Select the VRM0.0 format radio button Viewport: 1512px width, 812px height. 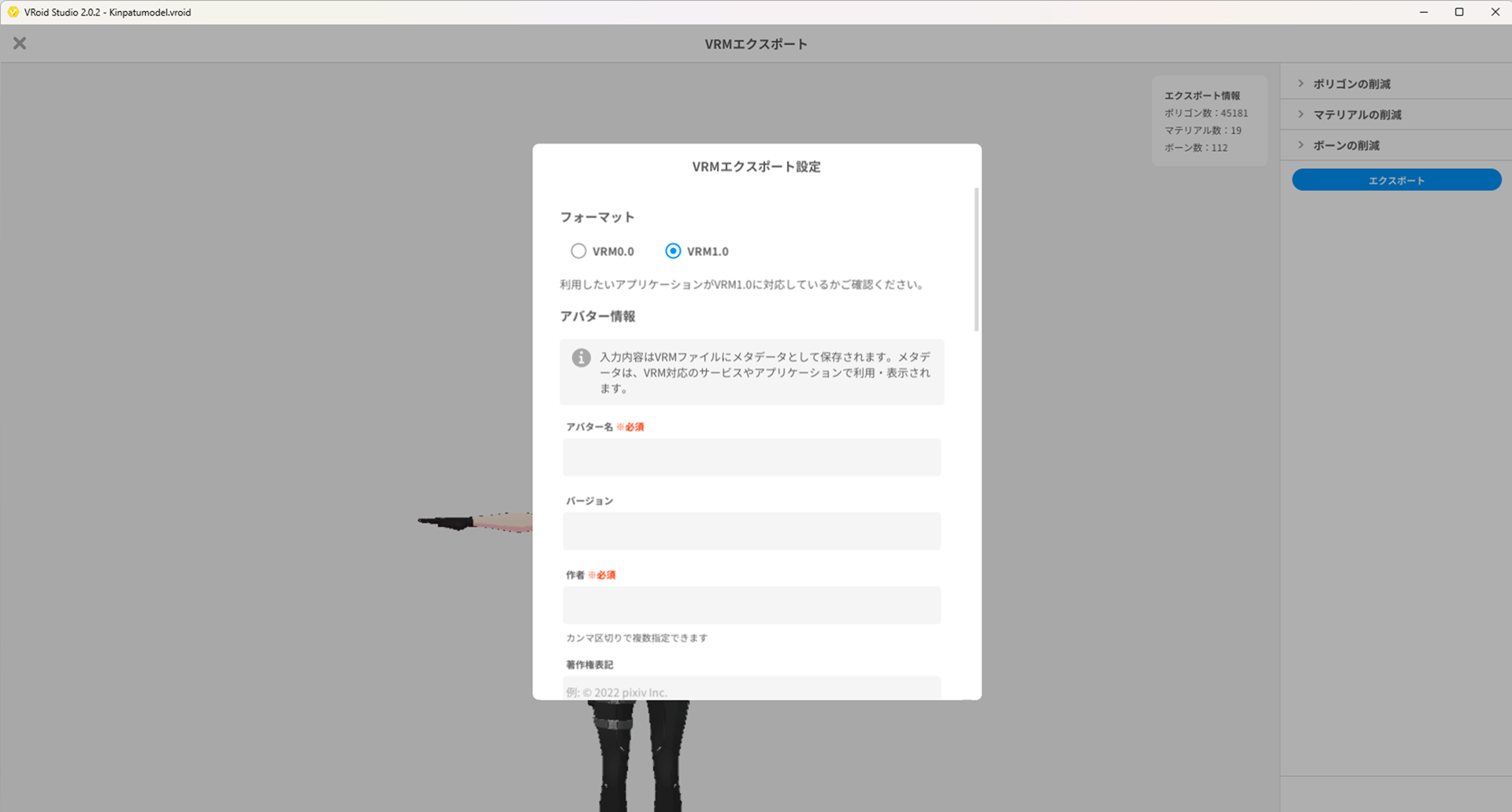[578, 251]
